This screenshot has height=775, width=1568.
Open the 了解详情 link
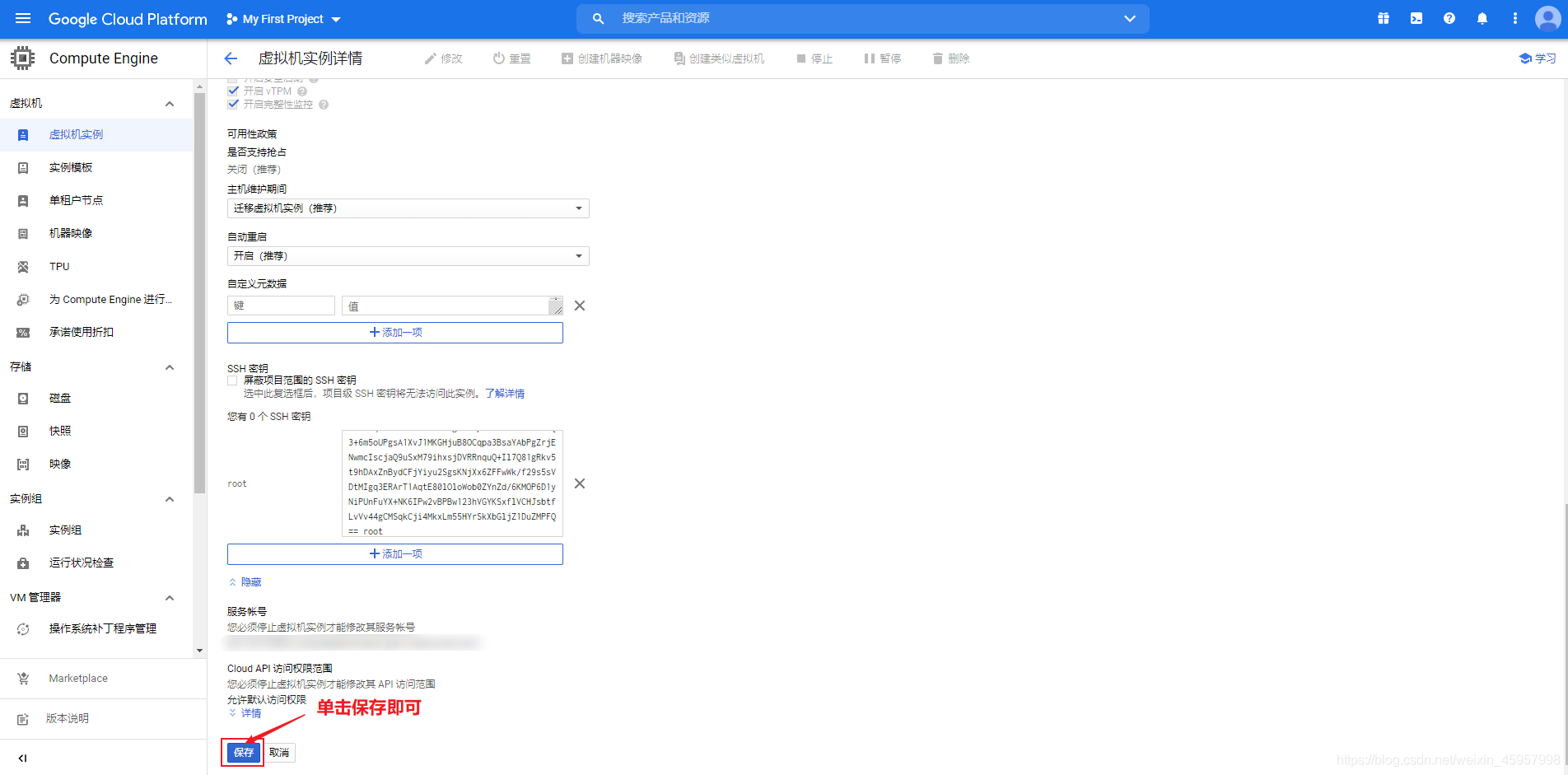click(505, 394)
